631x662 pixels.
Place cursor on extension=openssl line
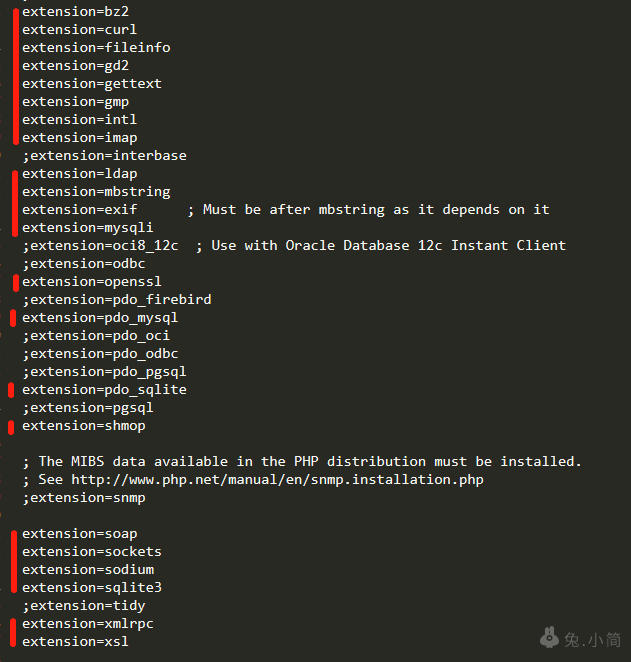91,281
